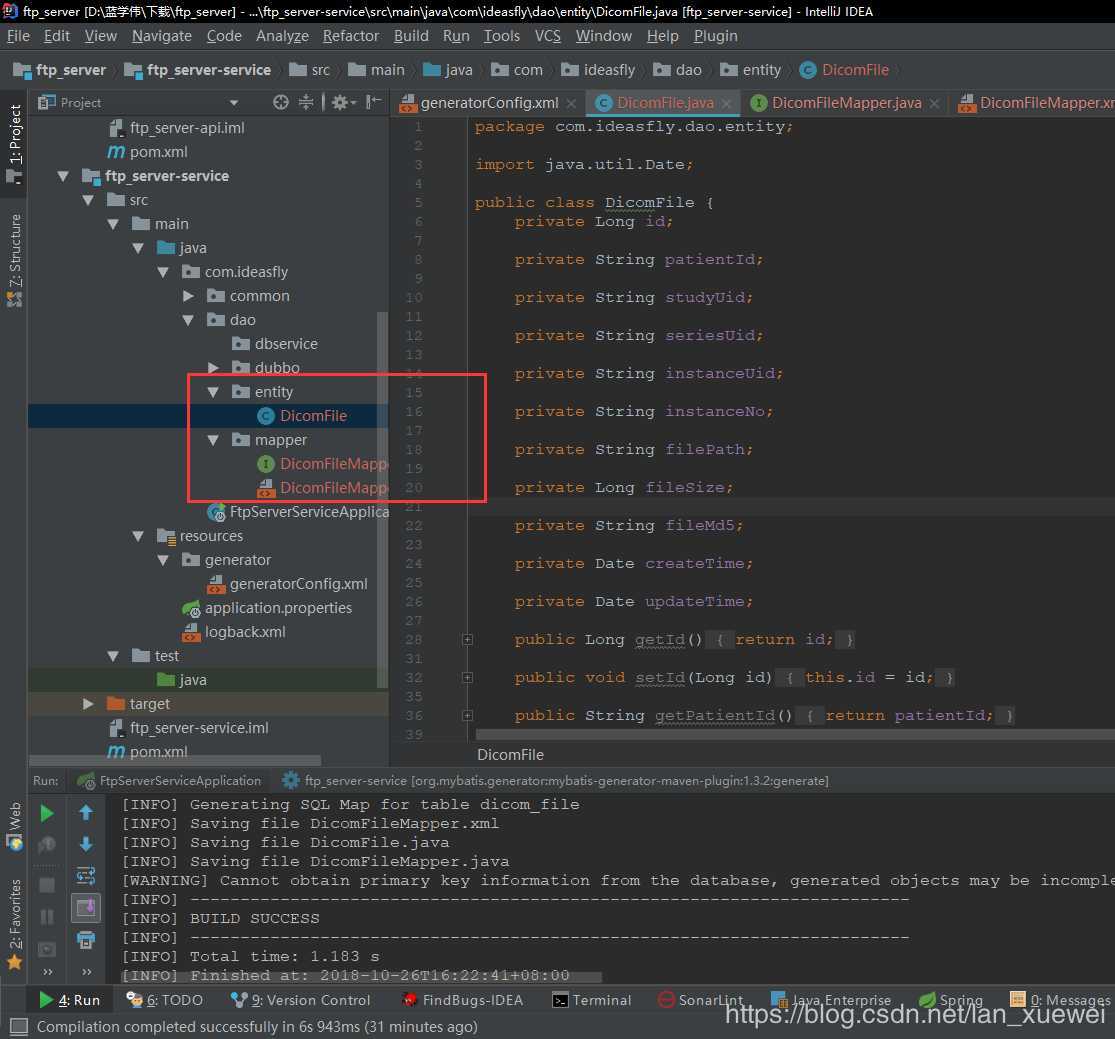Click the ftp_server-service breadcrumb
The width and height of the screenshot is (1115, 1039).
click(198, 70)
